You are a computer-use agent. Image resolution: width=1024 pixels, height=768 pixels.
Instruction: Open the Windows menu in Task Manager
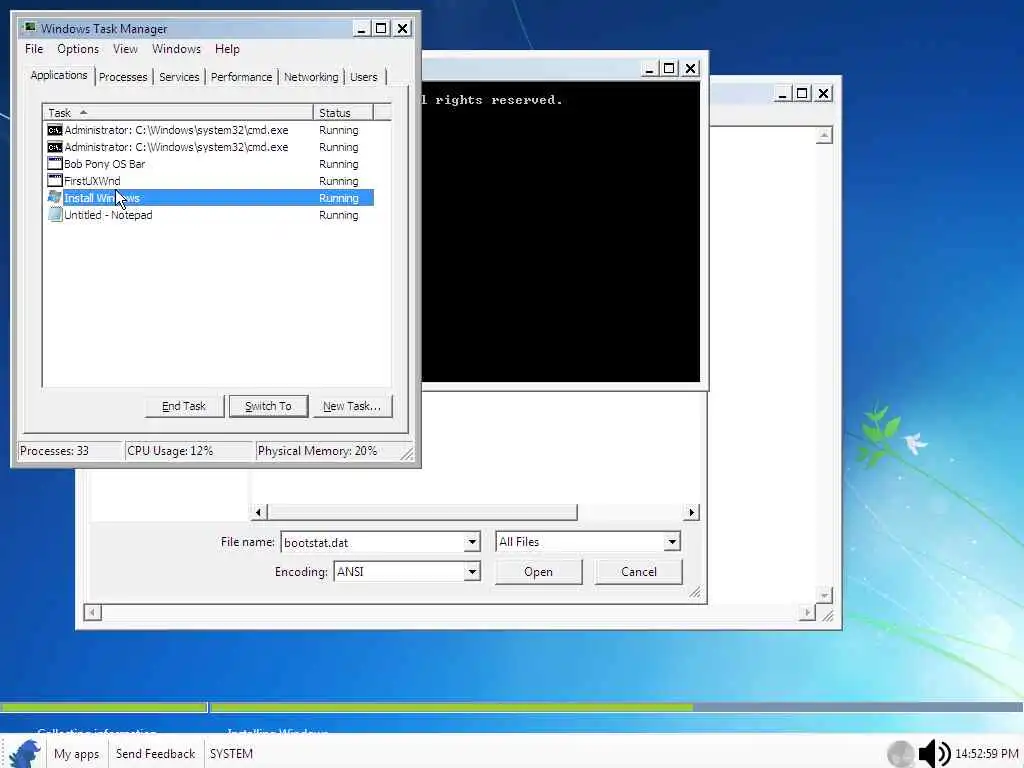click(176, 49)
